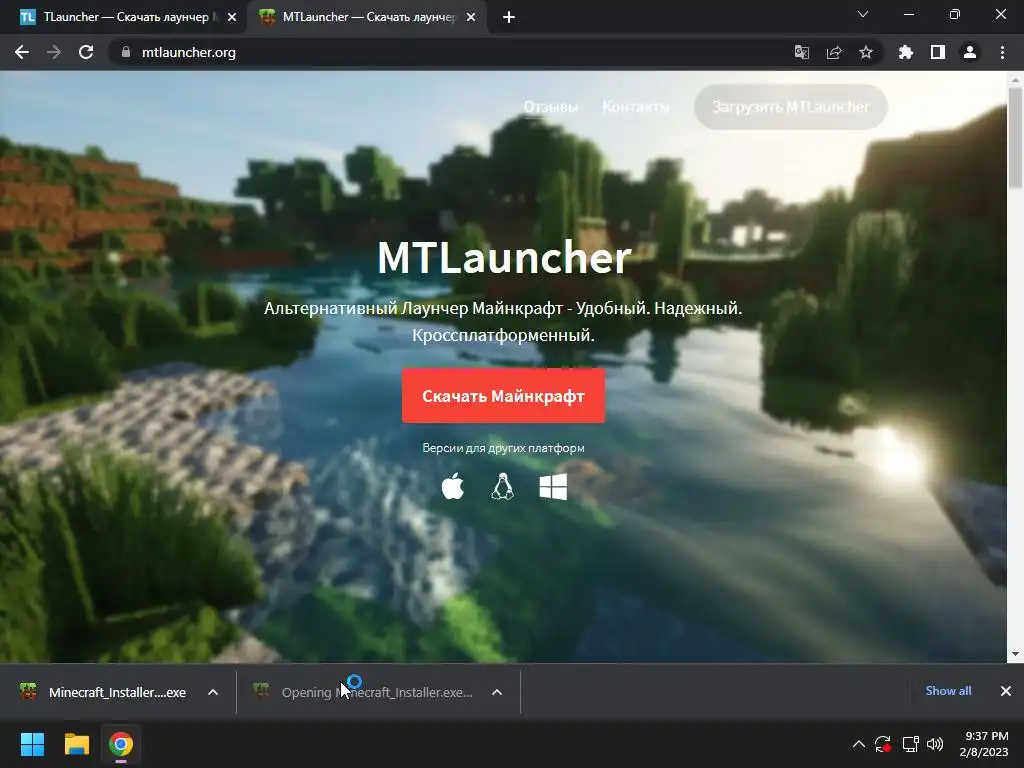Expand options for Opening Minecraft_Installer download

pos(496,692)
